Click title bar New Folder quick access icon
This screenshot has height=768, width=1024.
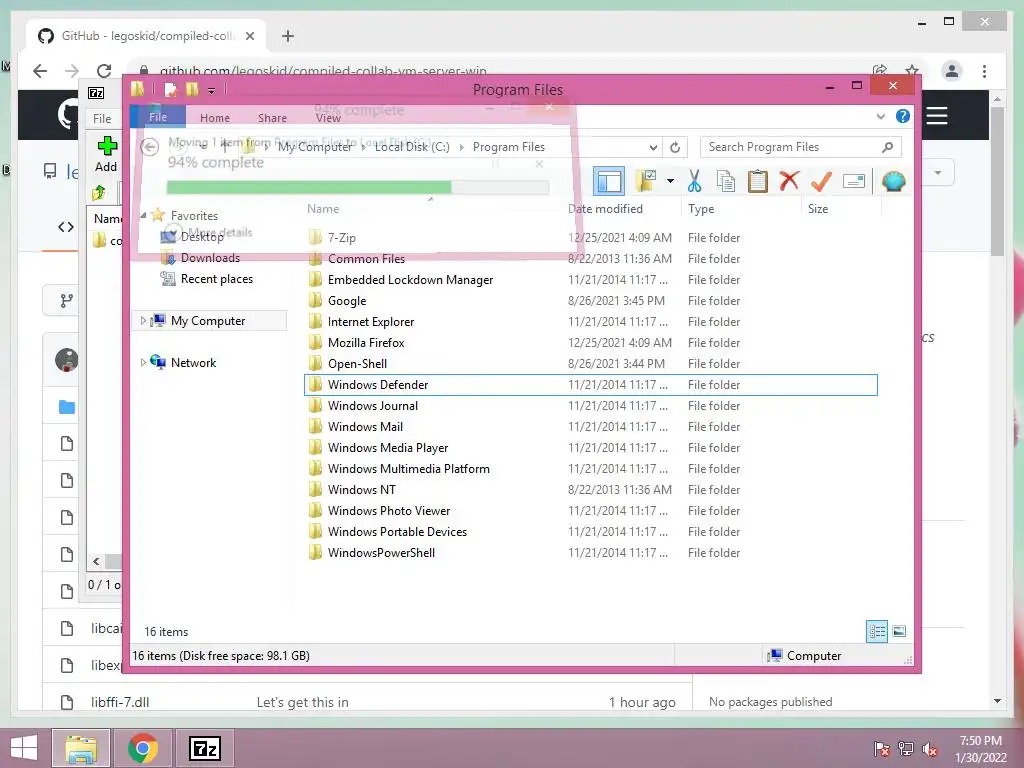[x=191, y=89]
